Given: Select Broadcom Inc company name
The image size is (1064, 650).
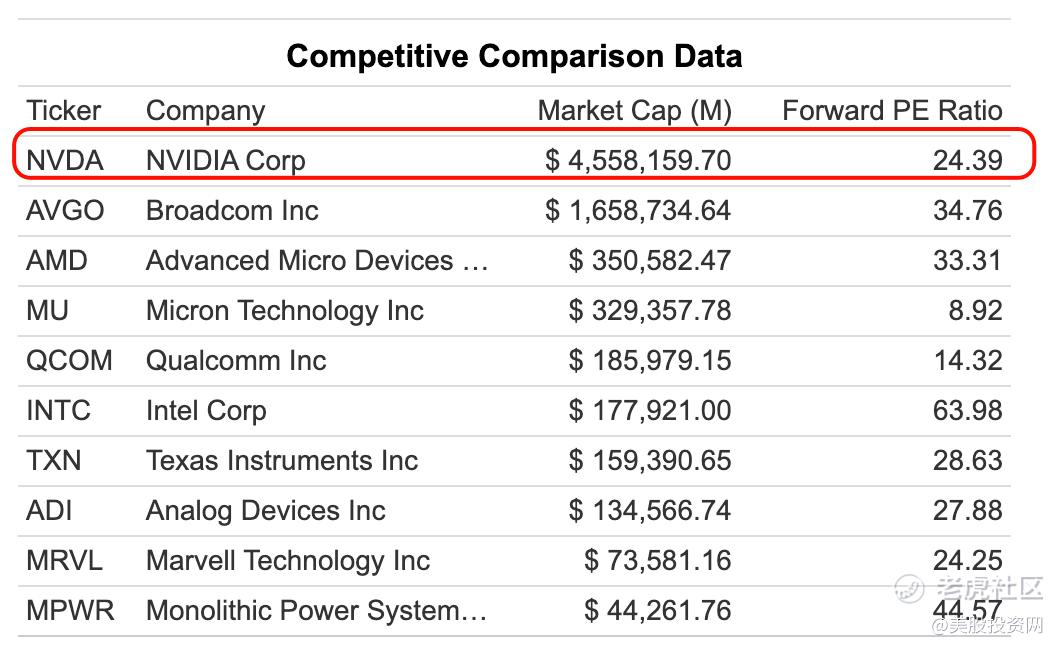Looking at the screenshot, I should pyautogui.click(x=232, y=210).
